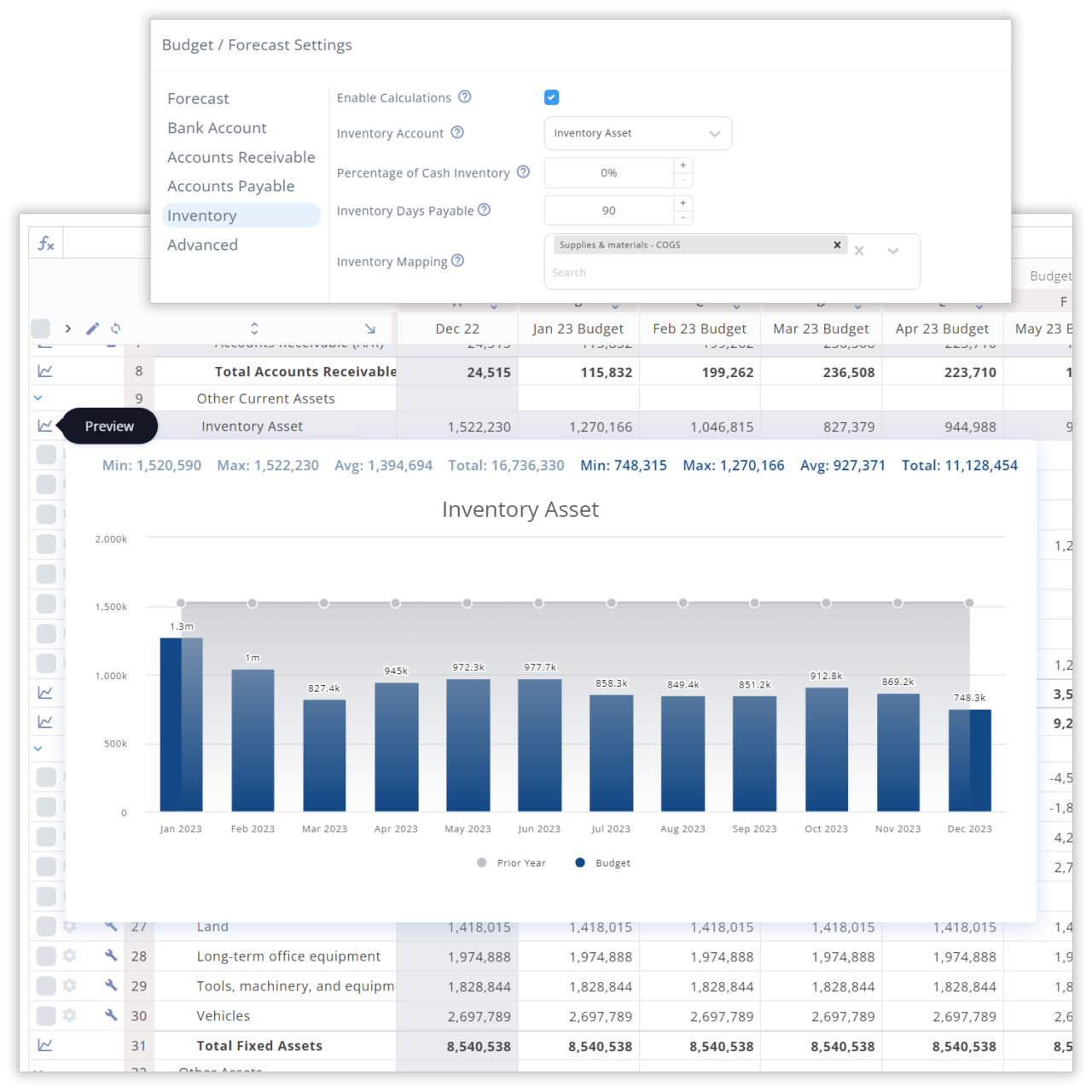Viewport: 1092px width, 1092px height.
Task: Expand the Inventory Mapping dropdown
Action: pos(892,251)
